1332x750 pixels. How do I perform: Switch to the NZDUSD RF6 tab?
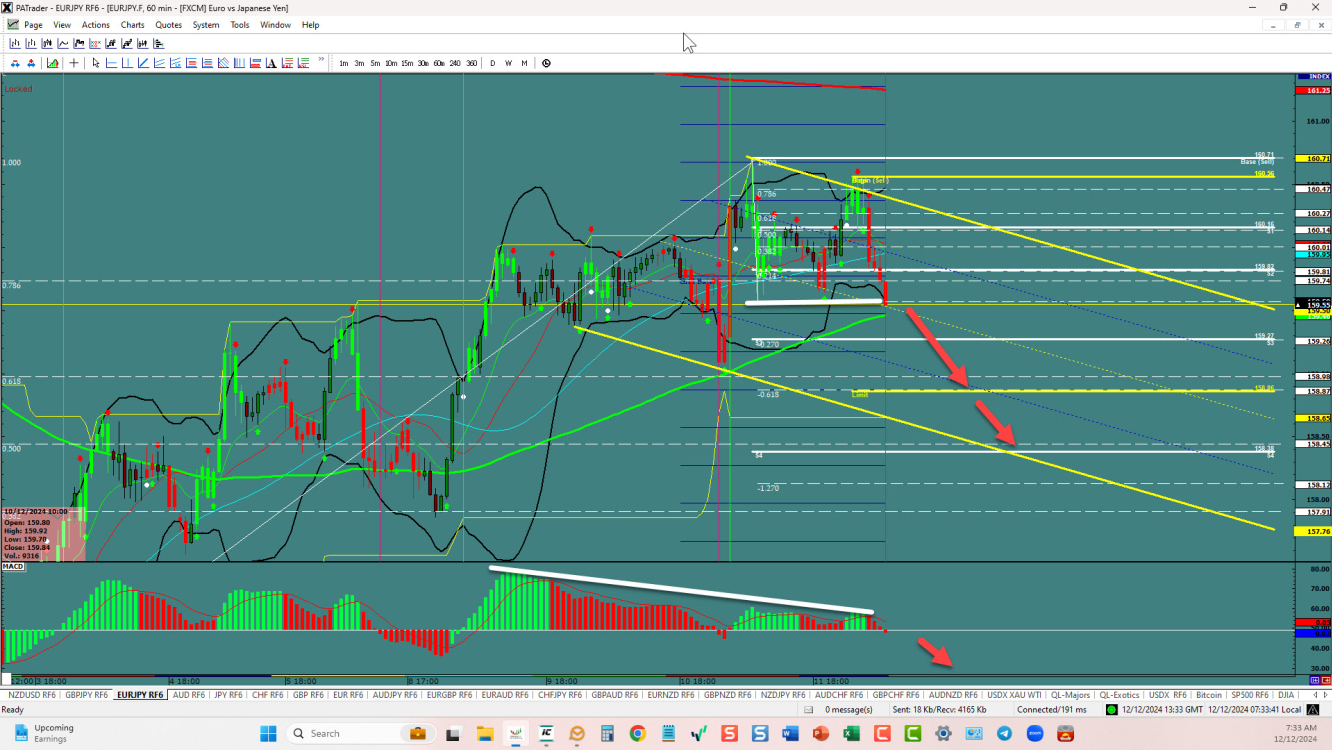click(x=32, y=694)
